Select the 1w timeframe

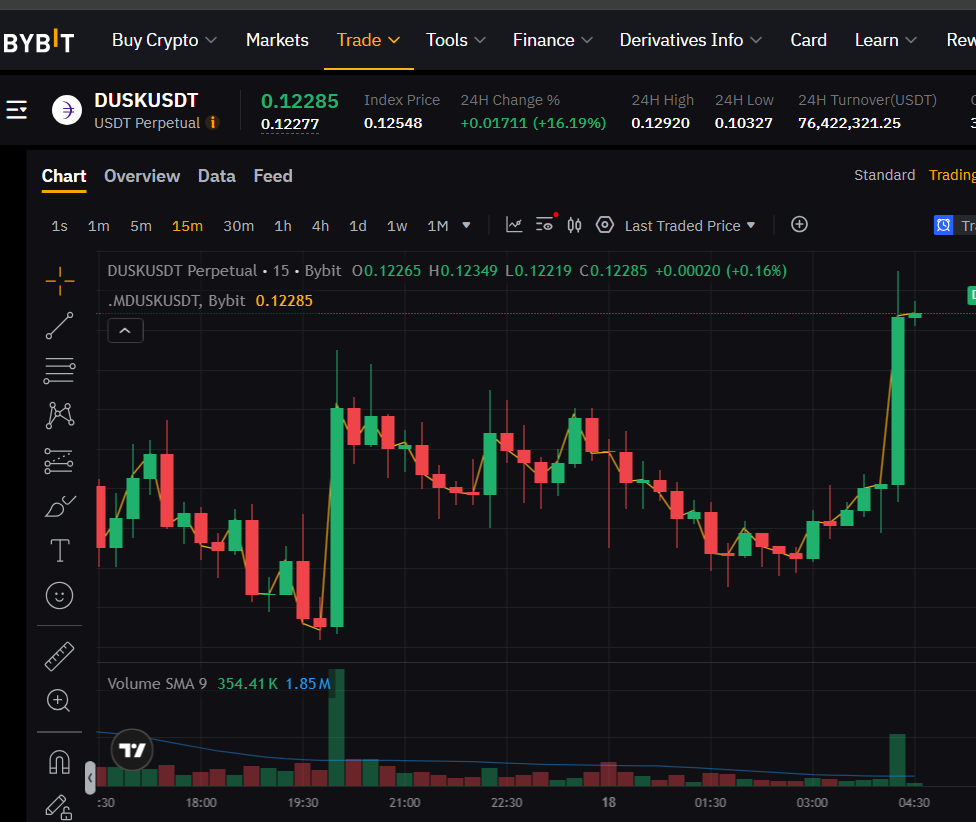coord(396,226)
